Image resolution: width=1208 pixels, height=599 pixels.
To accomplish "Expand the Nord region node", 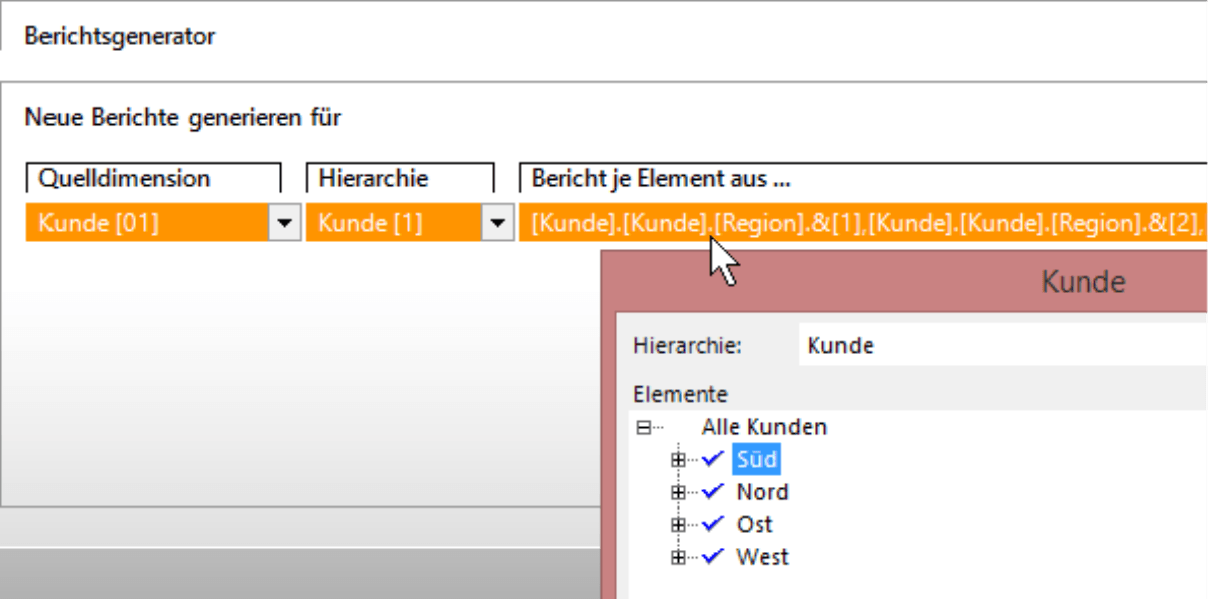I will click(678, 492).
